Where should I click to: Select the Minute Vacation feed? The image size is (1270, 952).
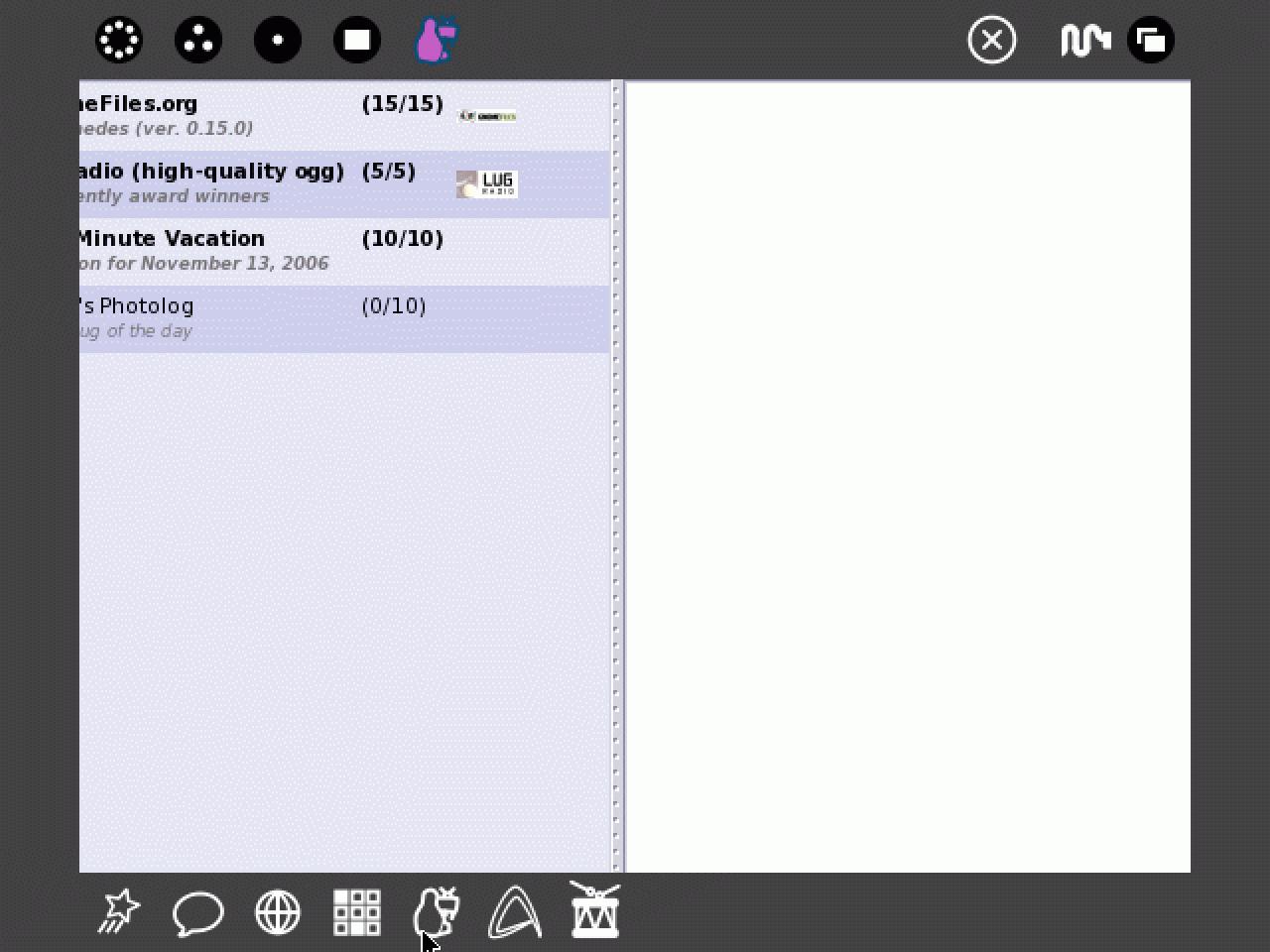coord(344,251)
